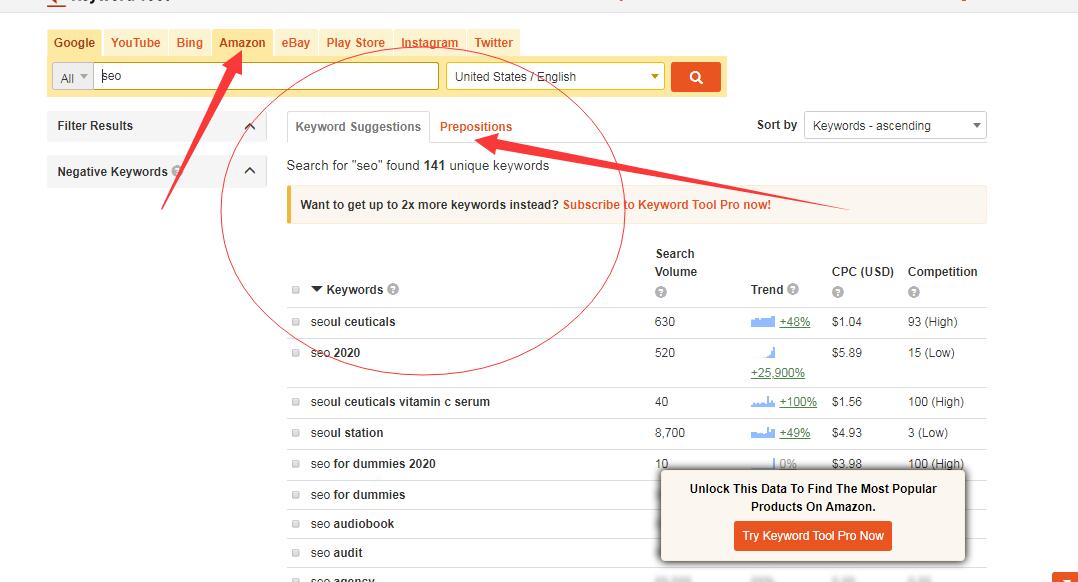Click the Try Keyword Tool Pro Now button
The image size is (1078, 582).
(812, 535)
